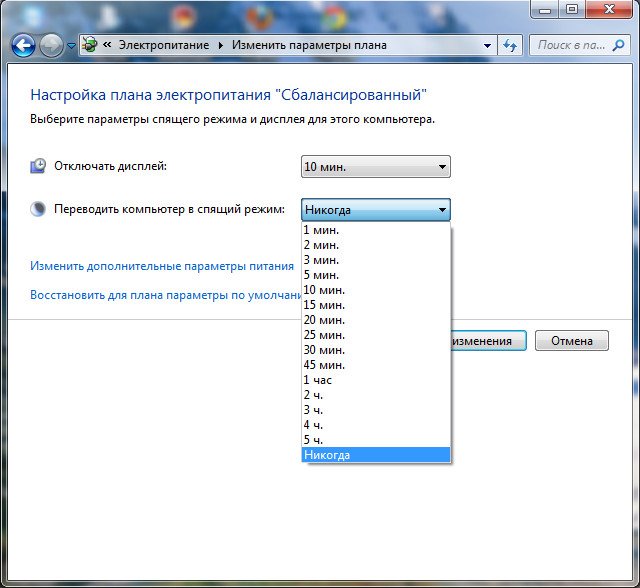Click Восстановить для плана параметры по умолчанию link
This screenshot has height=588, width=640.
[166, 295]
